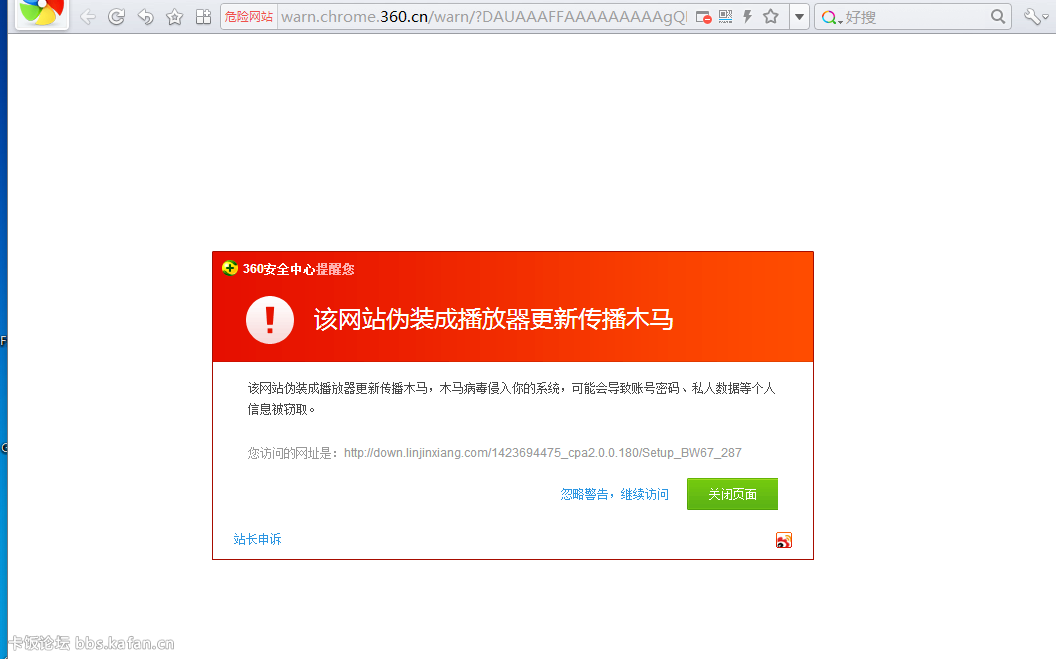
Task: Reload the current page
Action: pyautogui.click(x=117, y=17)
